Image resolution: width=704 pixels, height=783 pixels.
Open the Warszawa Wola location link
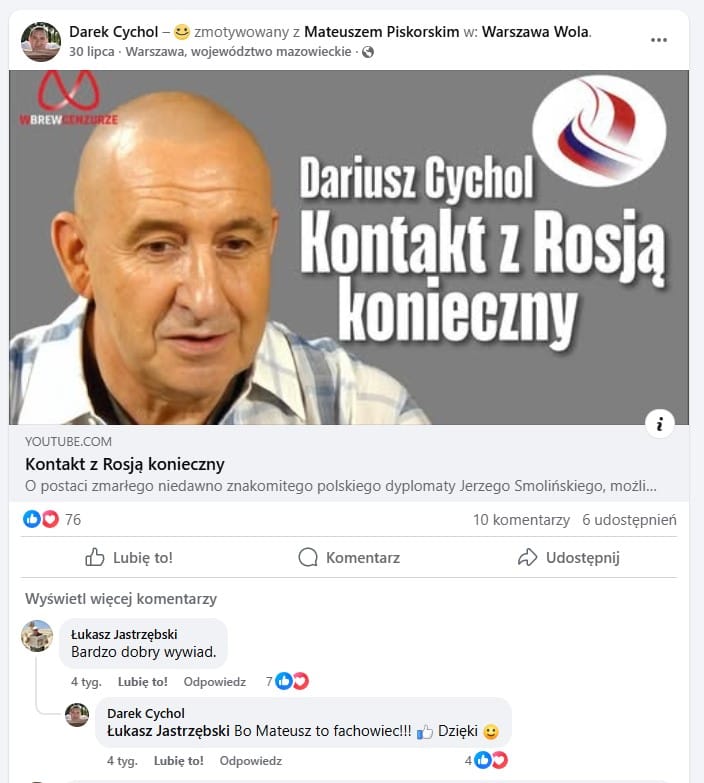pyautogui.click(x=535, y=32)
